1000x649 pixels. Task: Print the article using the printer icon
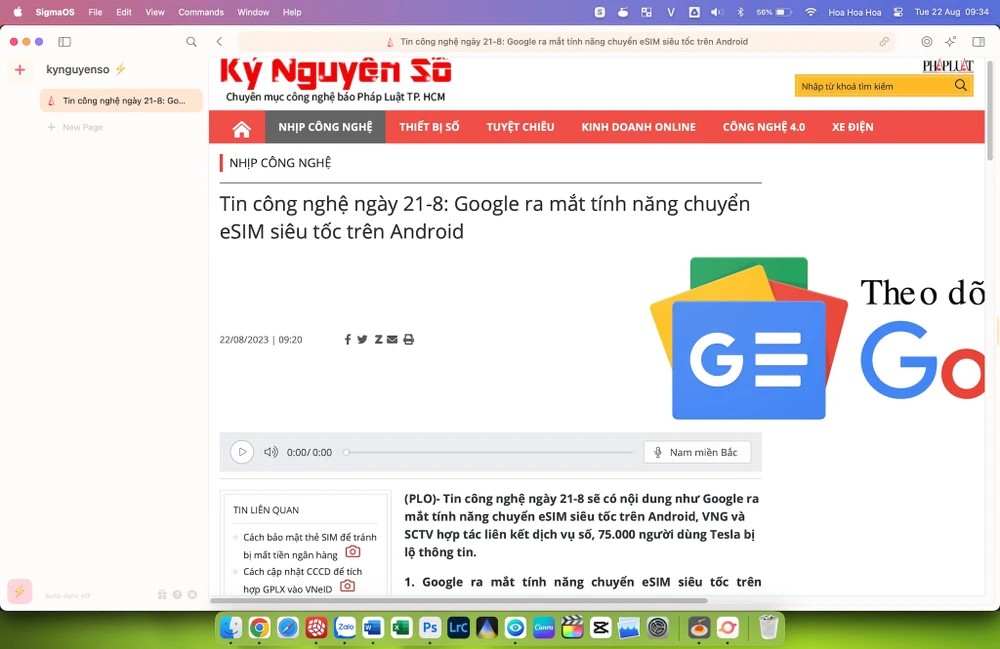coord(408,340)
